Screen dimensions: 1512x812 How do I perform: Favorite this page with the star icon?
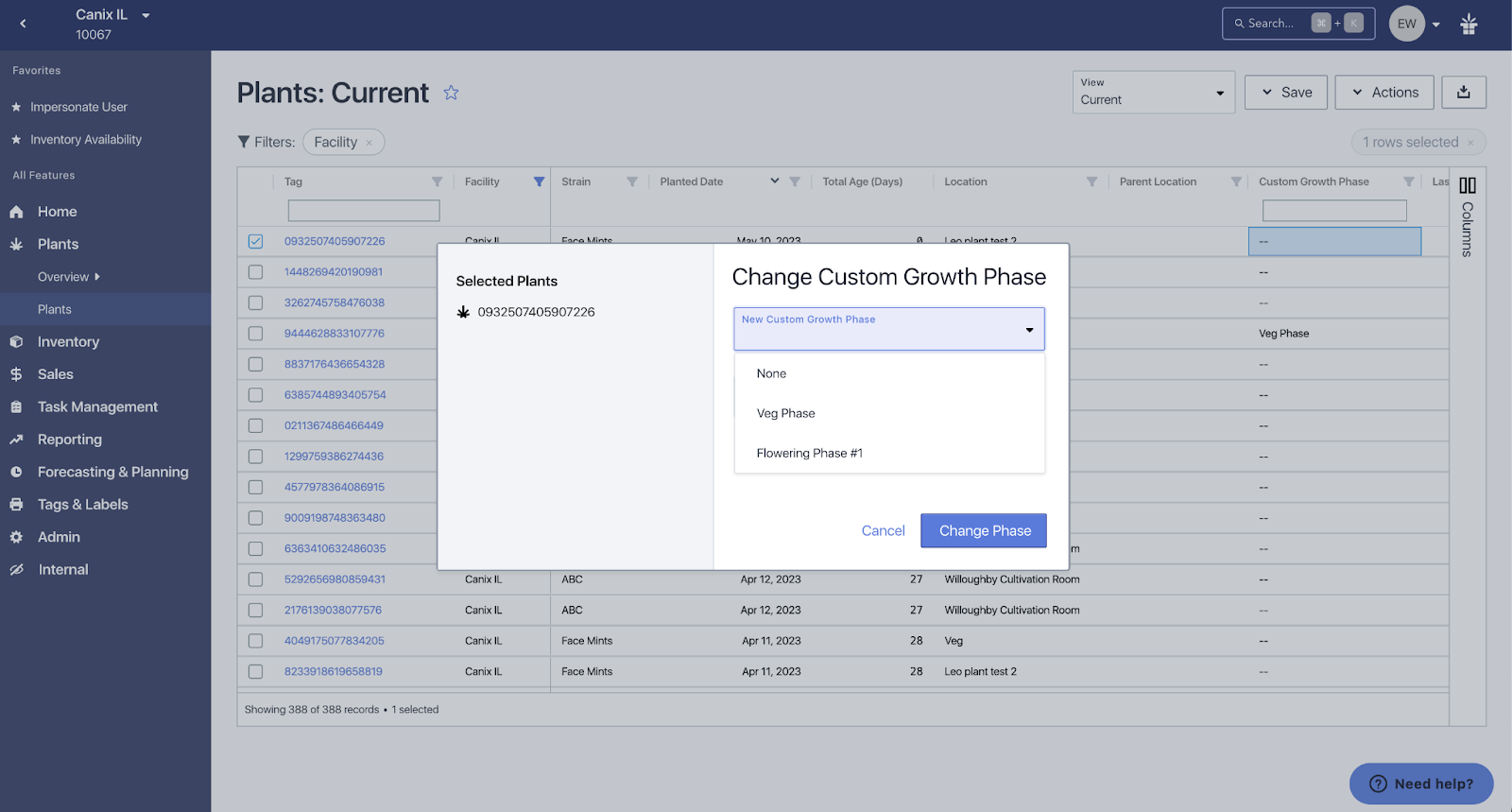pos(451,93)
